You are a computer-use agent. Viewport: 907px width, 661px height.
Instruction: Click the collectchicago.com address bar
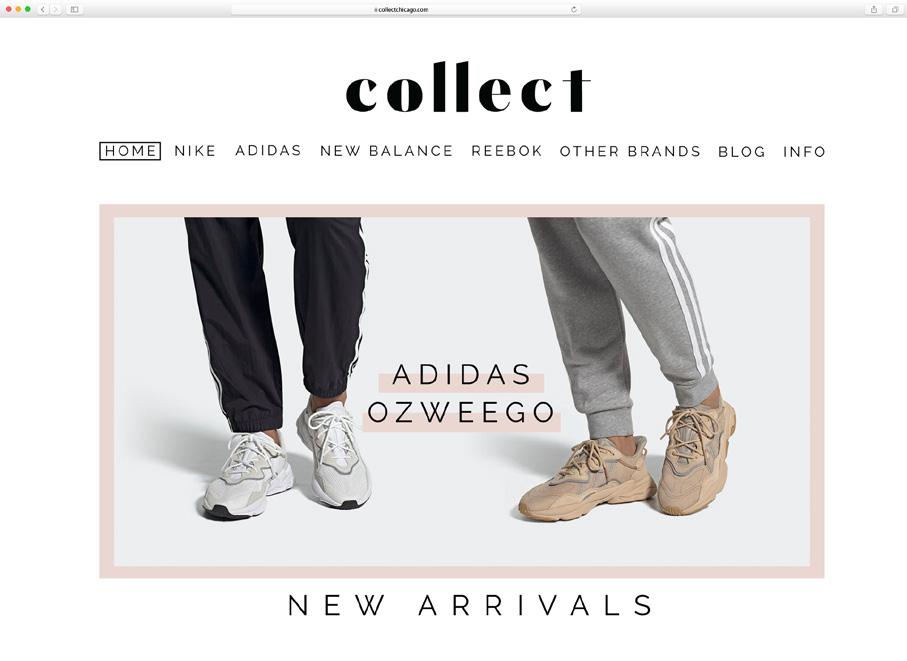406,9
